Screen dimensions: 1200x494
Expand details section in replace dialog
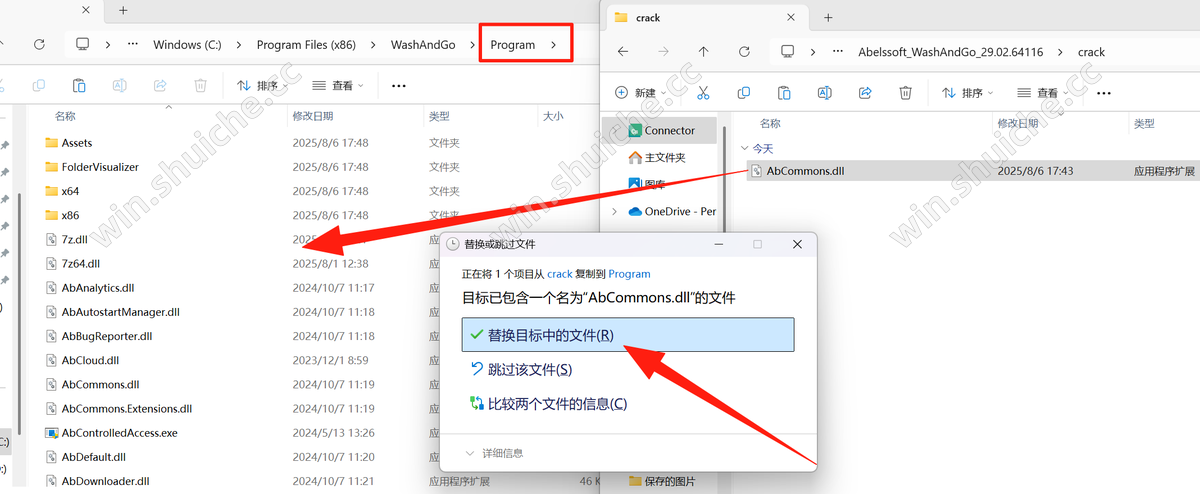pyautogui.click(x=494, y=453)
